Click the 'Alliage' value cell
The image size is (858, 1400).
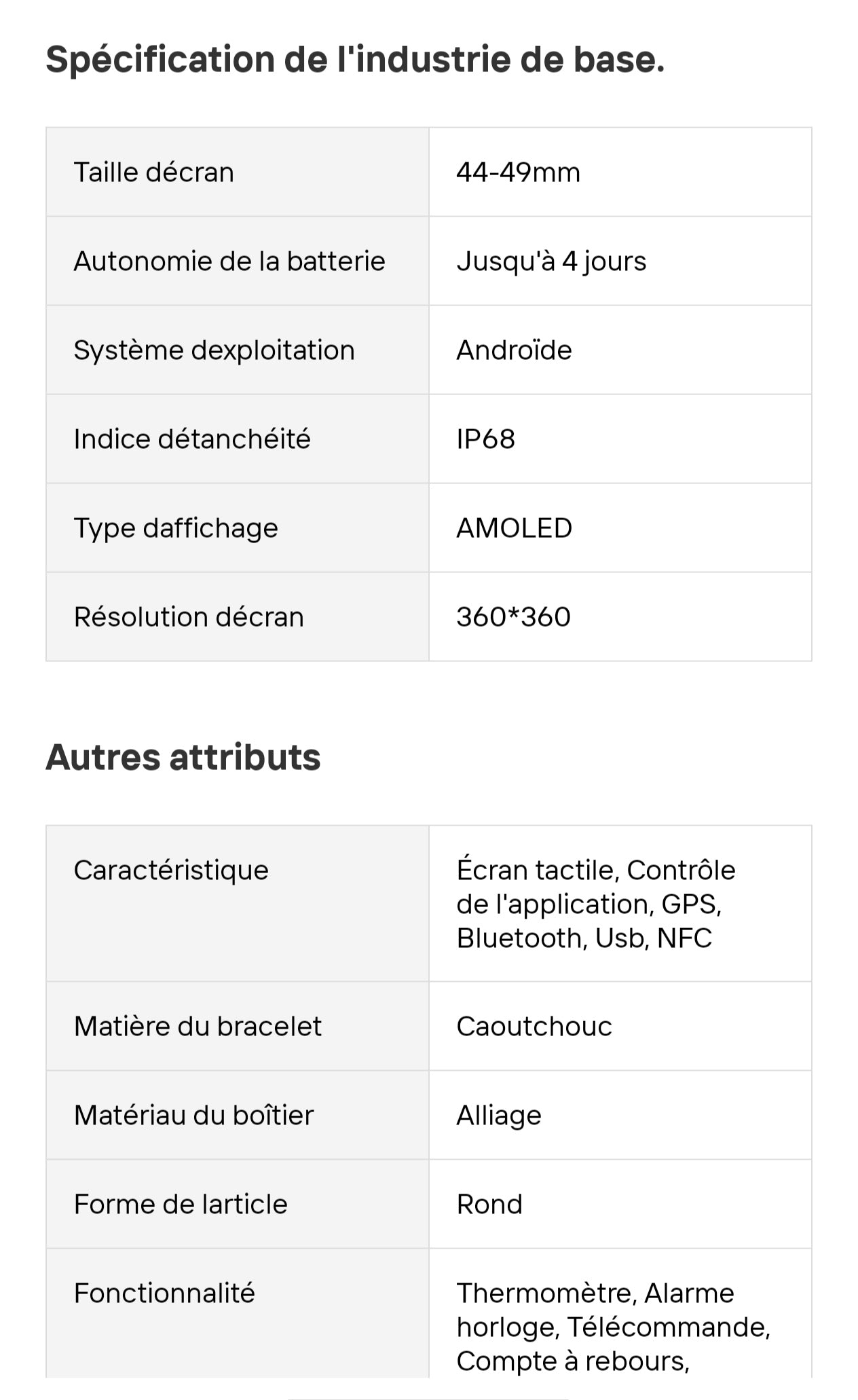(620, 1116)
